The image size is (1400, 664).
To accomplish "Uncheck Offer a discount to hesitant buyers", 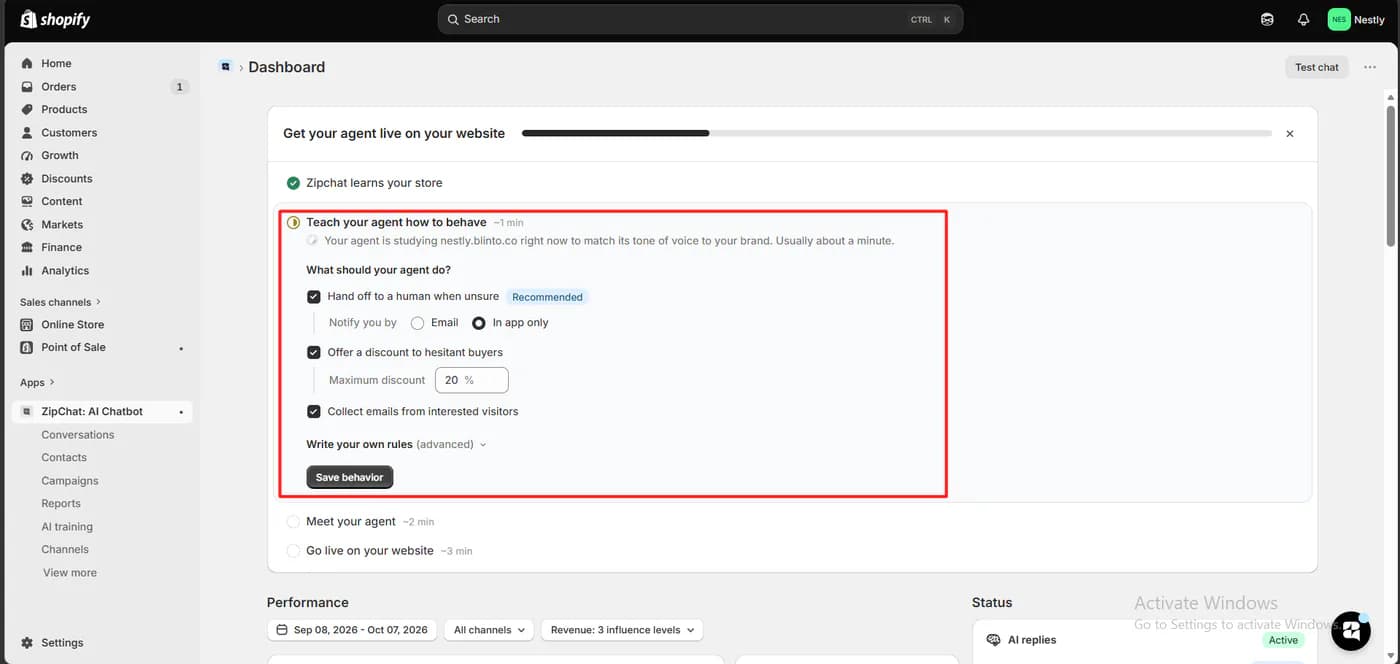I will point(314,352).
